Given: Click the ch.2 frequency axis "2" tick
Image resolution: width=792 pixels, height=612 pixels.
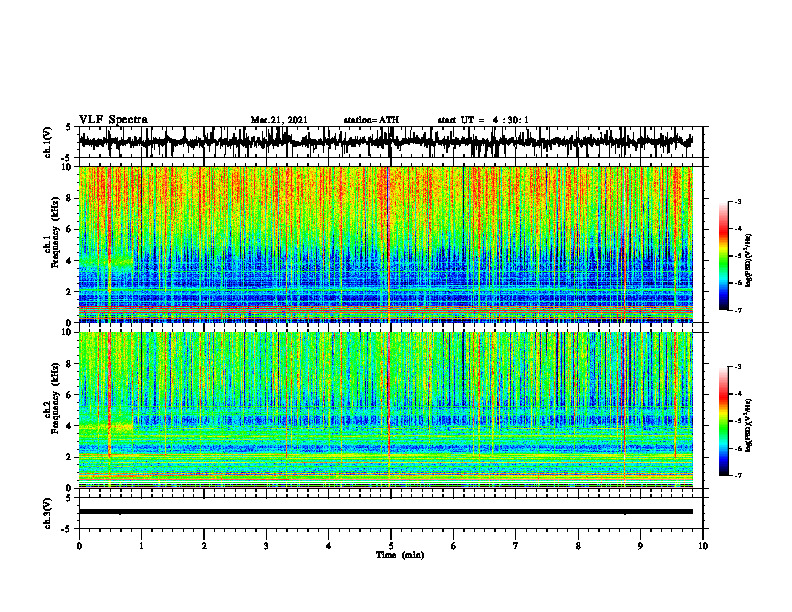Looking at the screenshot, I should pos(70,457).
